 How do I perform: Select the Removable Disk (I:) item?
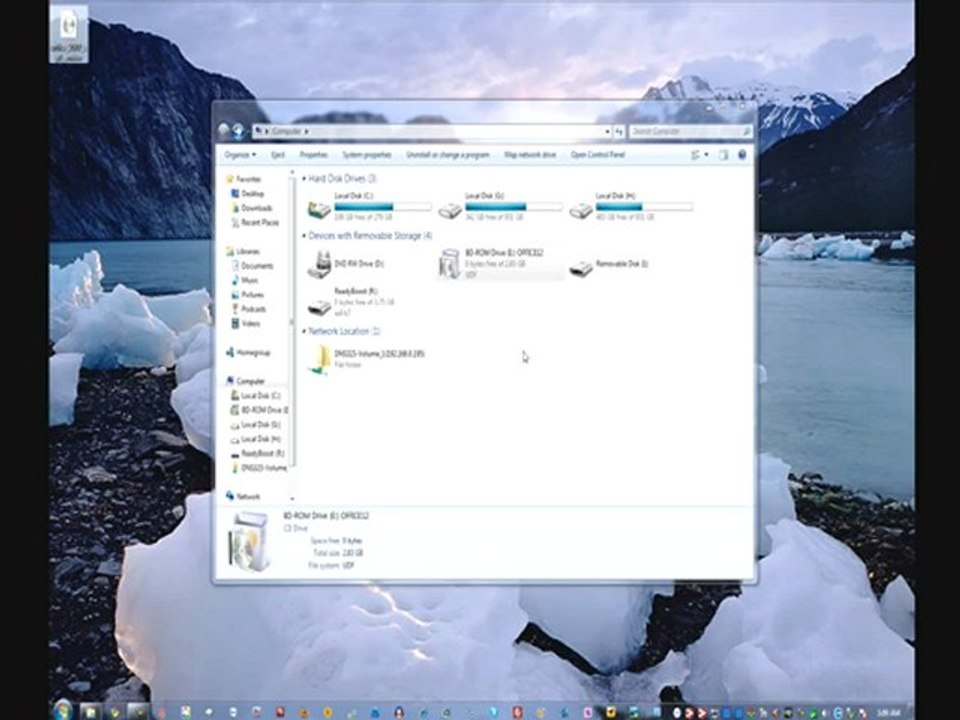[x=609, y=265]
